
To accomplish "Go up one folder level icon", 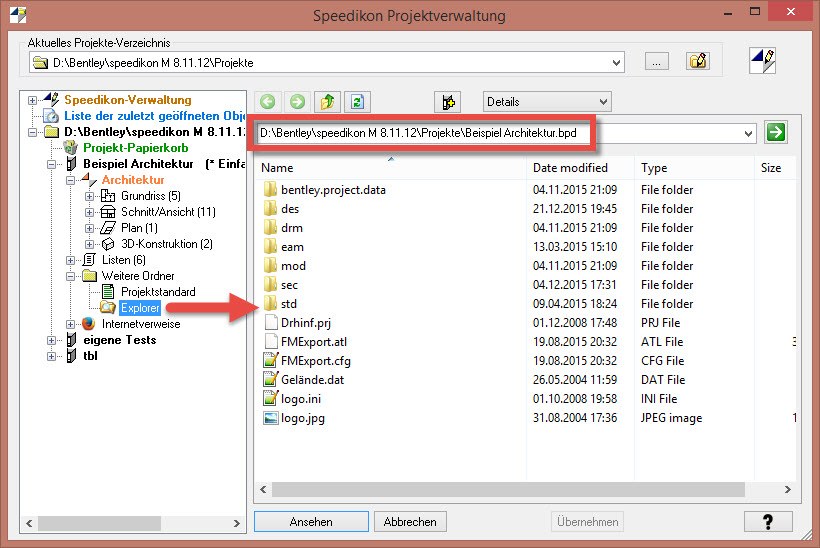I will (x=327, y=101).
